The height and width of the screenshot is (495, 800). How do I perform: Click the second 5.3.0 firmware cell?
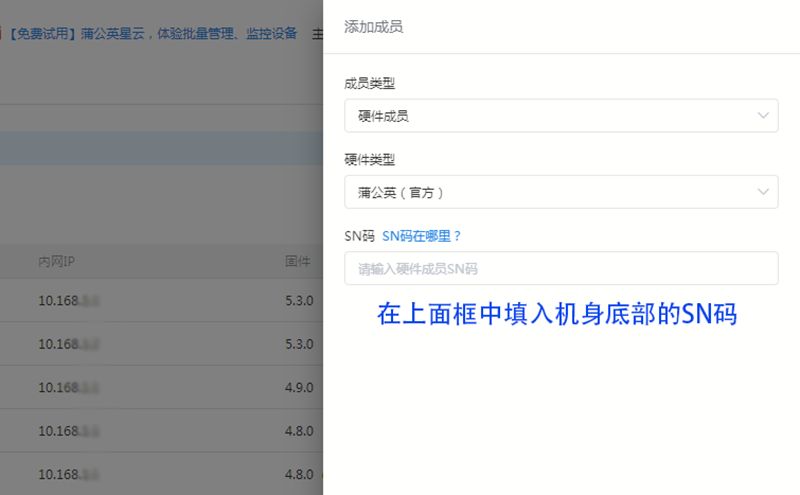(x=299, y=344)
